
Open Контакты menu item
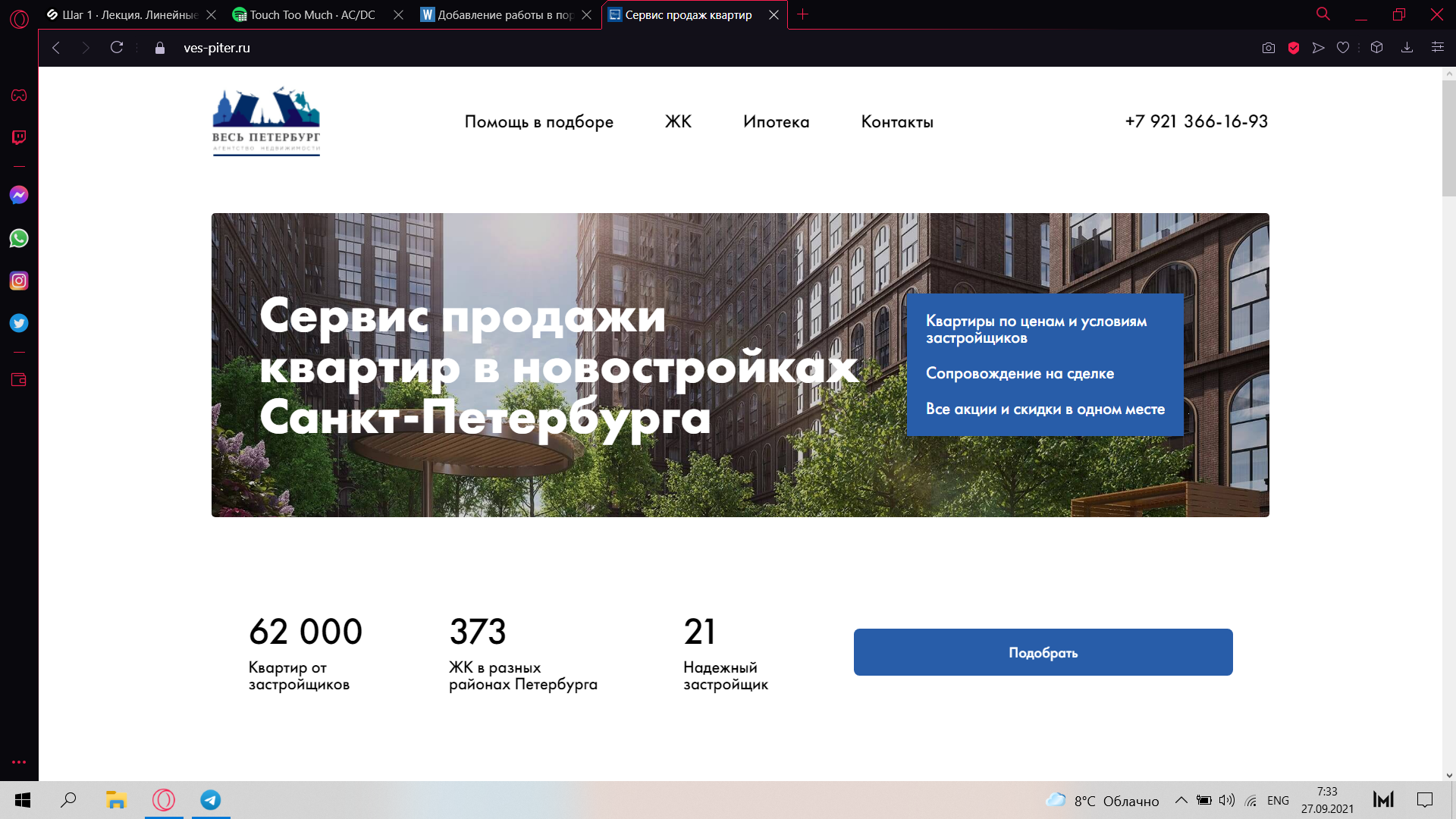pyautogui.click(x=897, y=121)
